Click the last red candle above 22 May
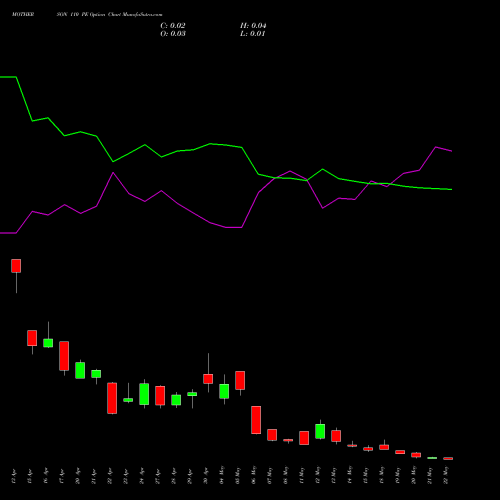The height and width of the screenshot is (500, 500). (x=448, y=459)
